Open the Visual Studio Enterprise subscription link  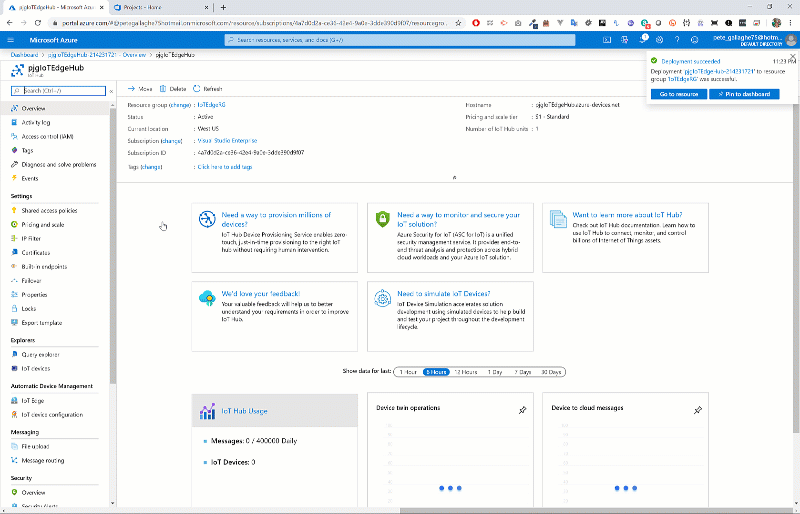click(227, 140)
